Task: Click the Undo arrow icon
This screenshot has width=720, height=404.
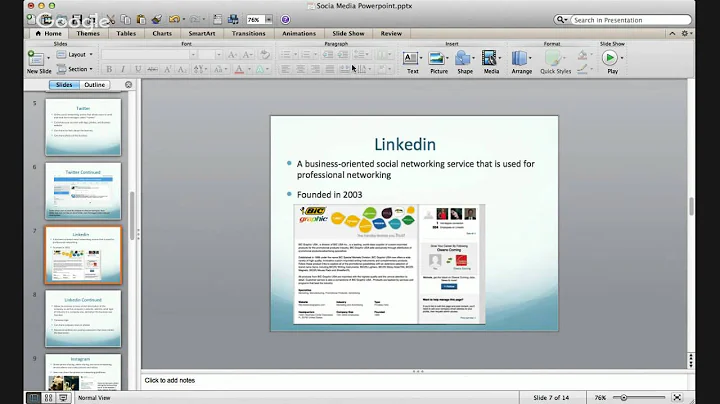Action: 174,19
